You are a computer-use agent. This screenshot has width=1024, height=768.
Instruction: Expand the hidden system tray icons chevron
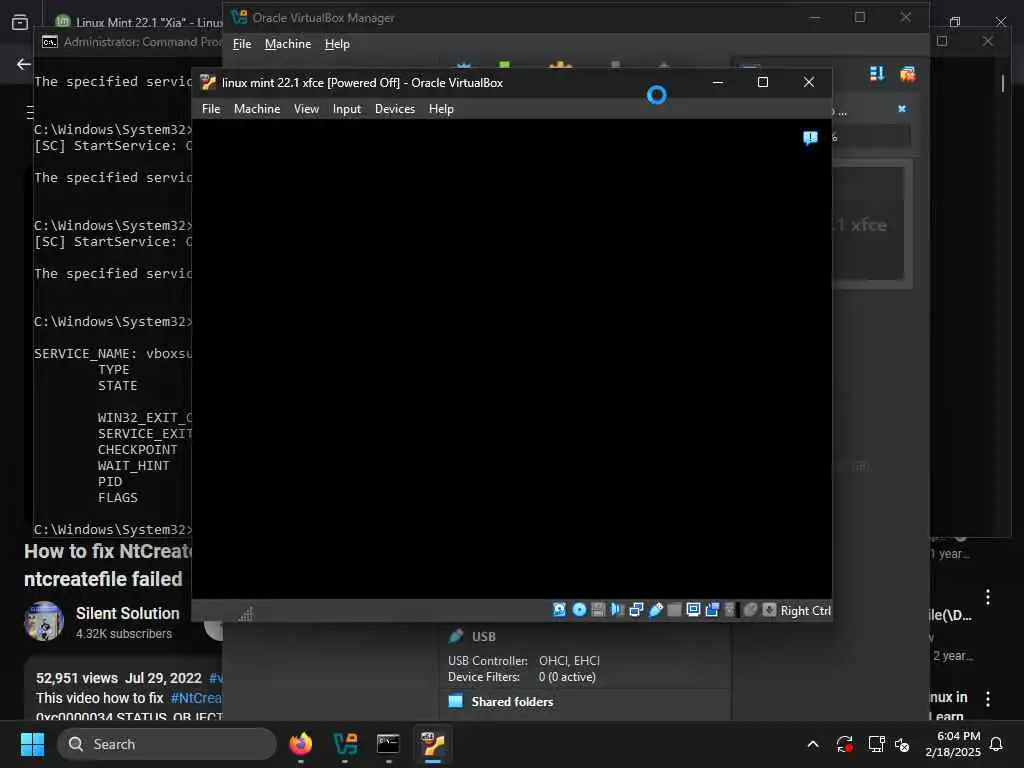(813, 744)
